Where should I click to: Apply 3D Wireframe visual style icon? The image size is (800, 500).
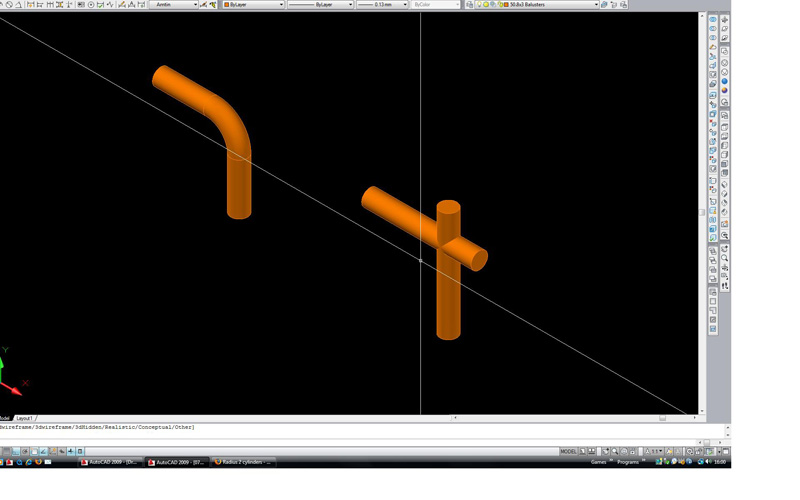pyautogui.click(x=724, y=63)
